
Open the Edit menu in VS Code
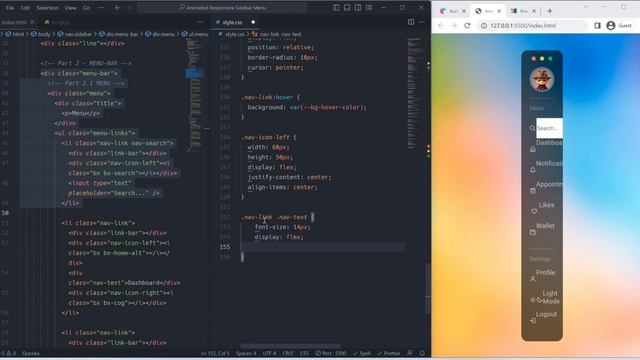pos(25,8)
